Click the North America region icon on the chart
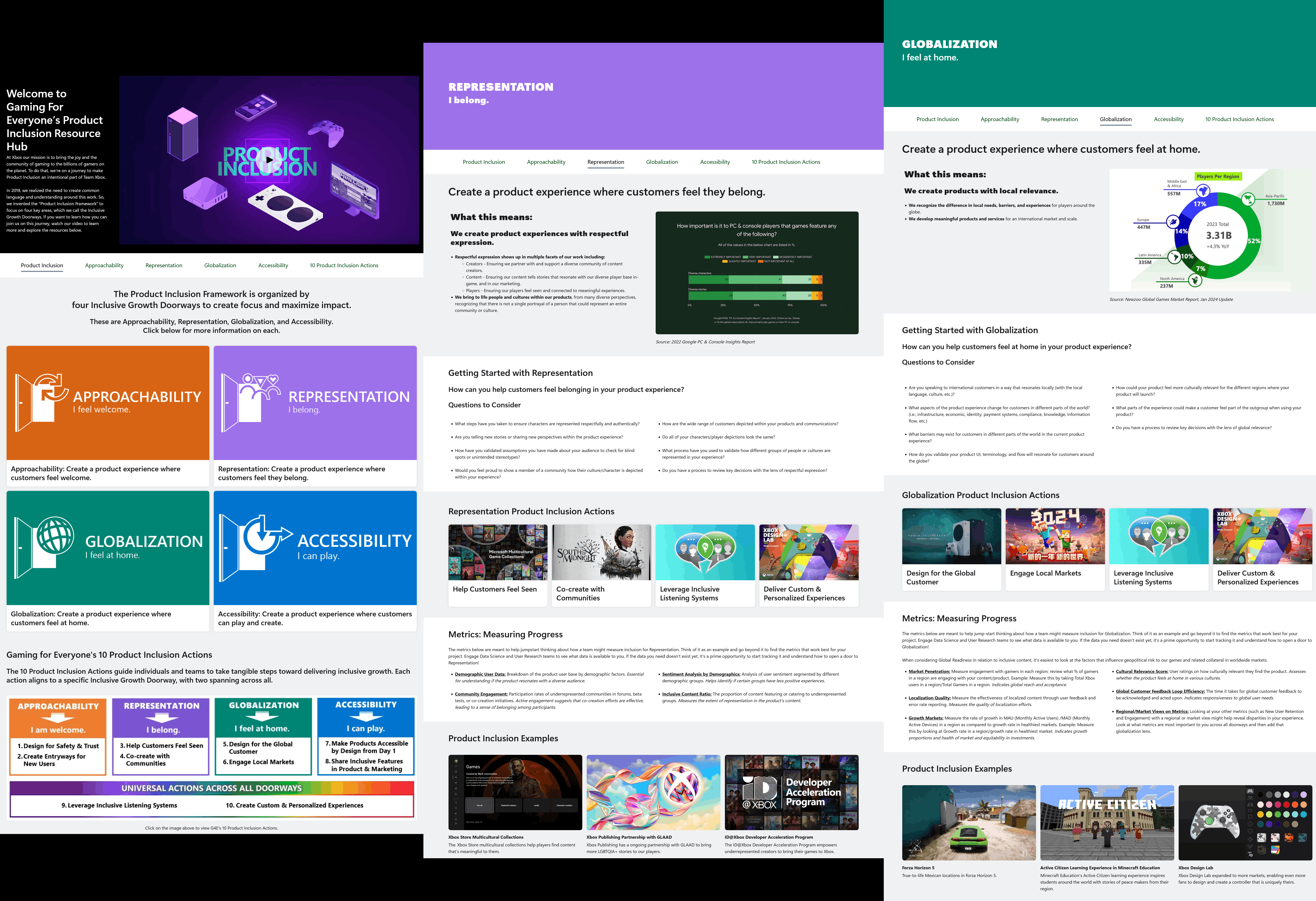The height and width of the screenshot is (901, 1316). pyautogui.click(x=1195, y=280)
